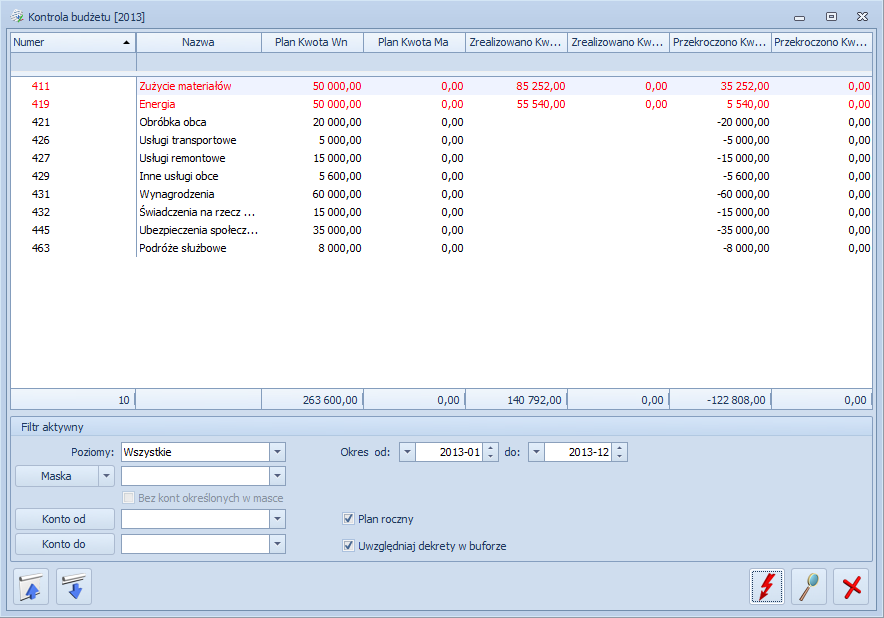884x618 pixels.
Task: Click the Okres do field 2013-12
Action: pos(578,452)
